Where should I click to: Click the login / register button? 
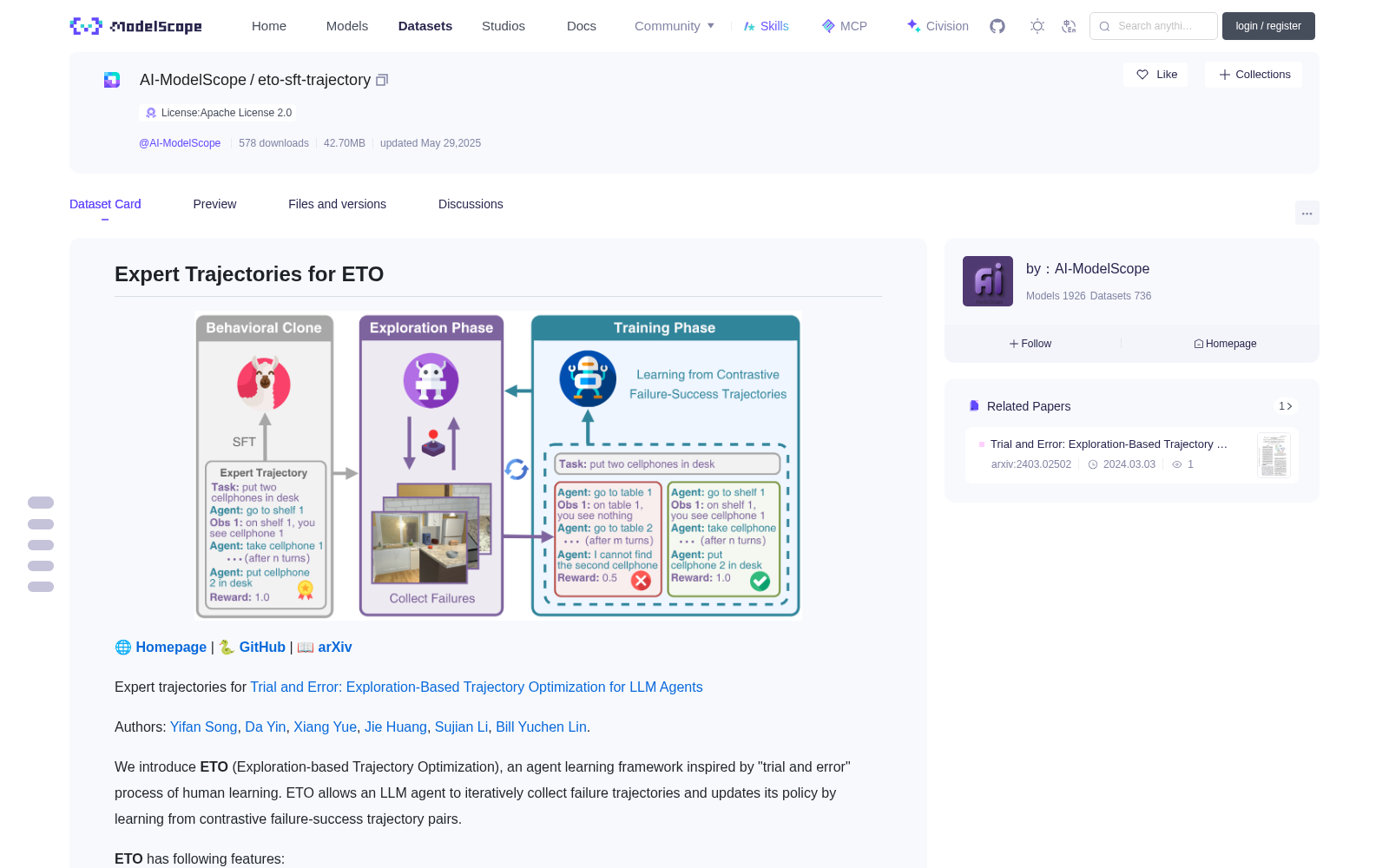point(1268,26)
